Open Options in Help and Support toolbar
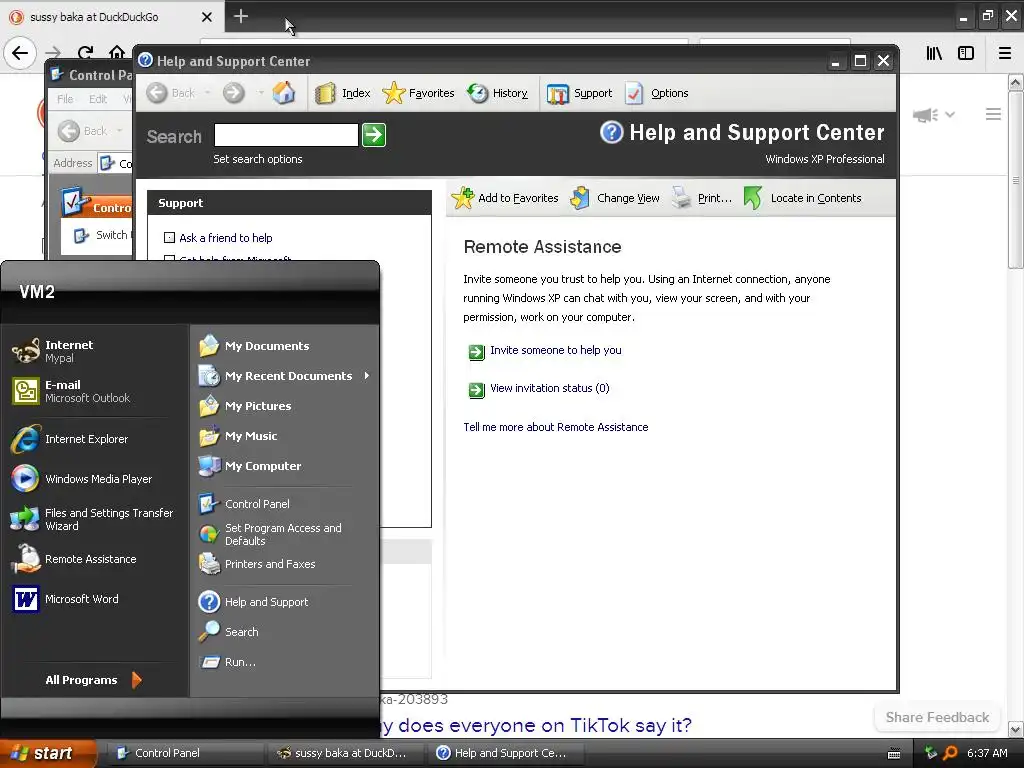Viewport: 1024px width, 768px height. [656, 93]
